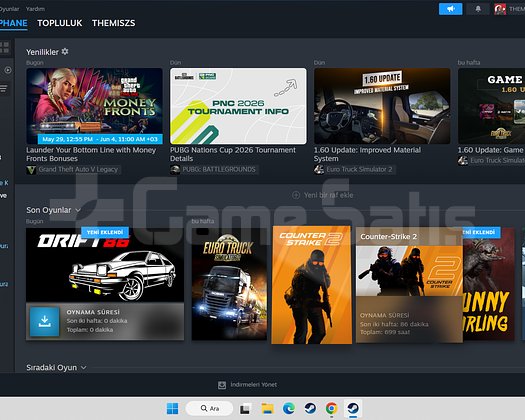Screen dimensions: 525x420
Task: Select the orange Counter Strike 2 cover
Action: click(312, 285)
